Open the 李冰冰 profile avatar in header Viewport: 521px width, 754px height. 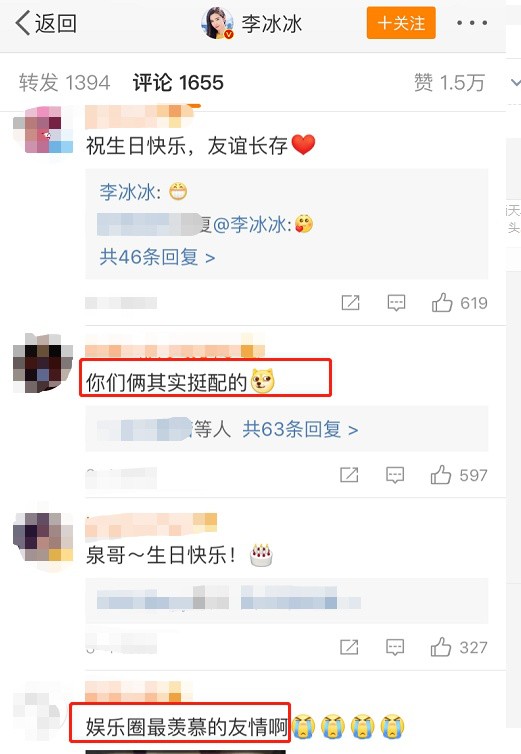[217, 23]
